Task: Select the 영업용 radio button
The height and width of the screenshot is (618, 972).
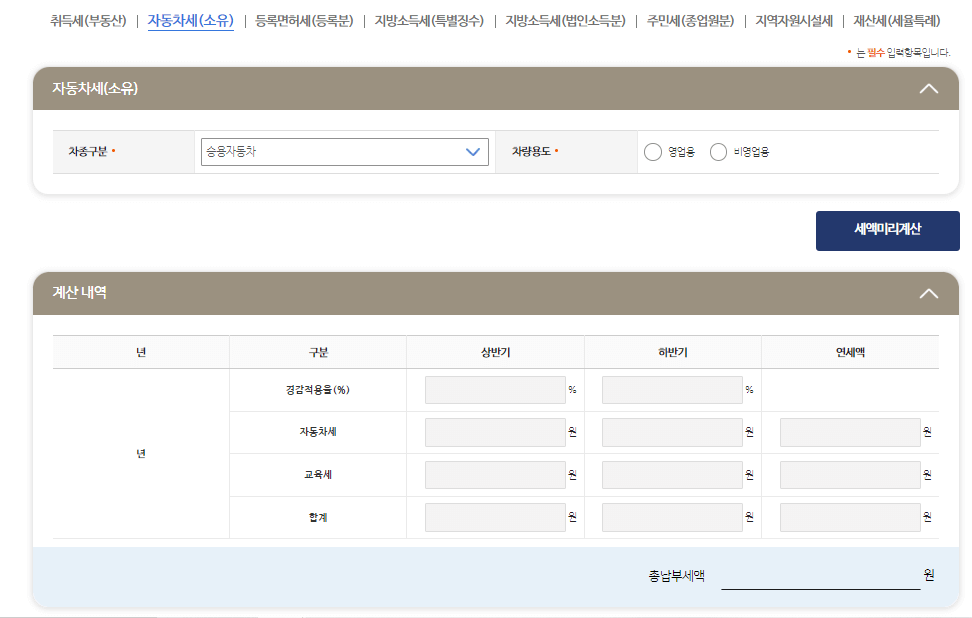Action: pyautogui.click(x=653, y=152)
